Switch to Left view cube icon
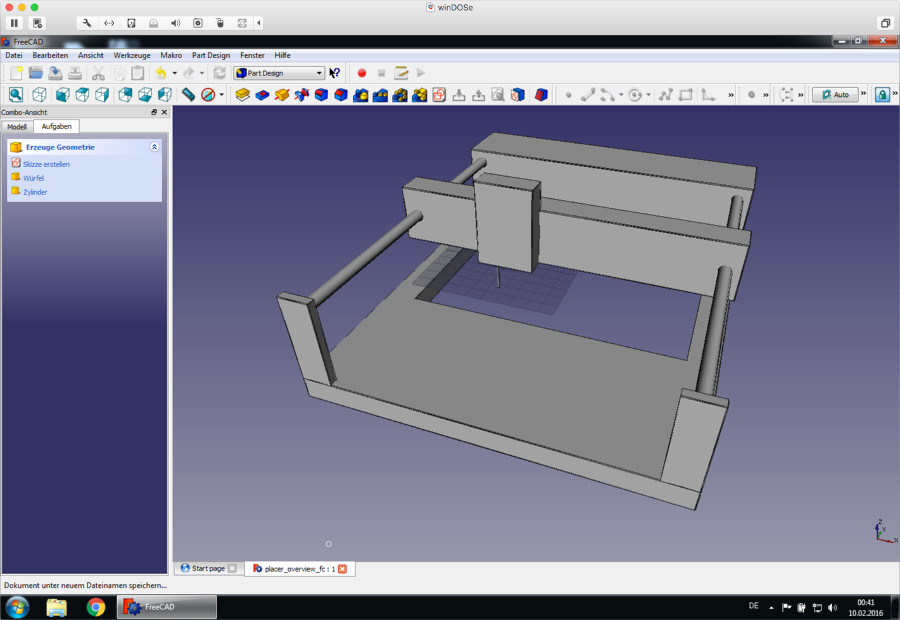The width and height of the screenshot is (900, 620). (x=165, y=95)
